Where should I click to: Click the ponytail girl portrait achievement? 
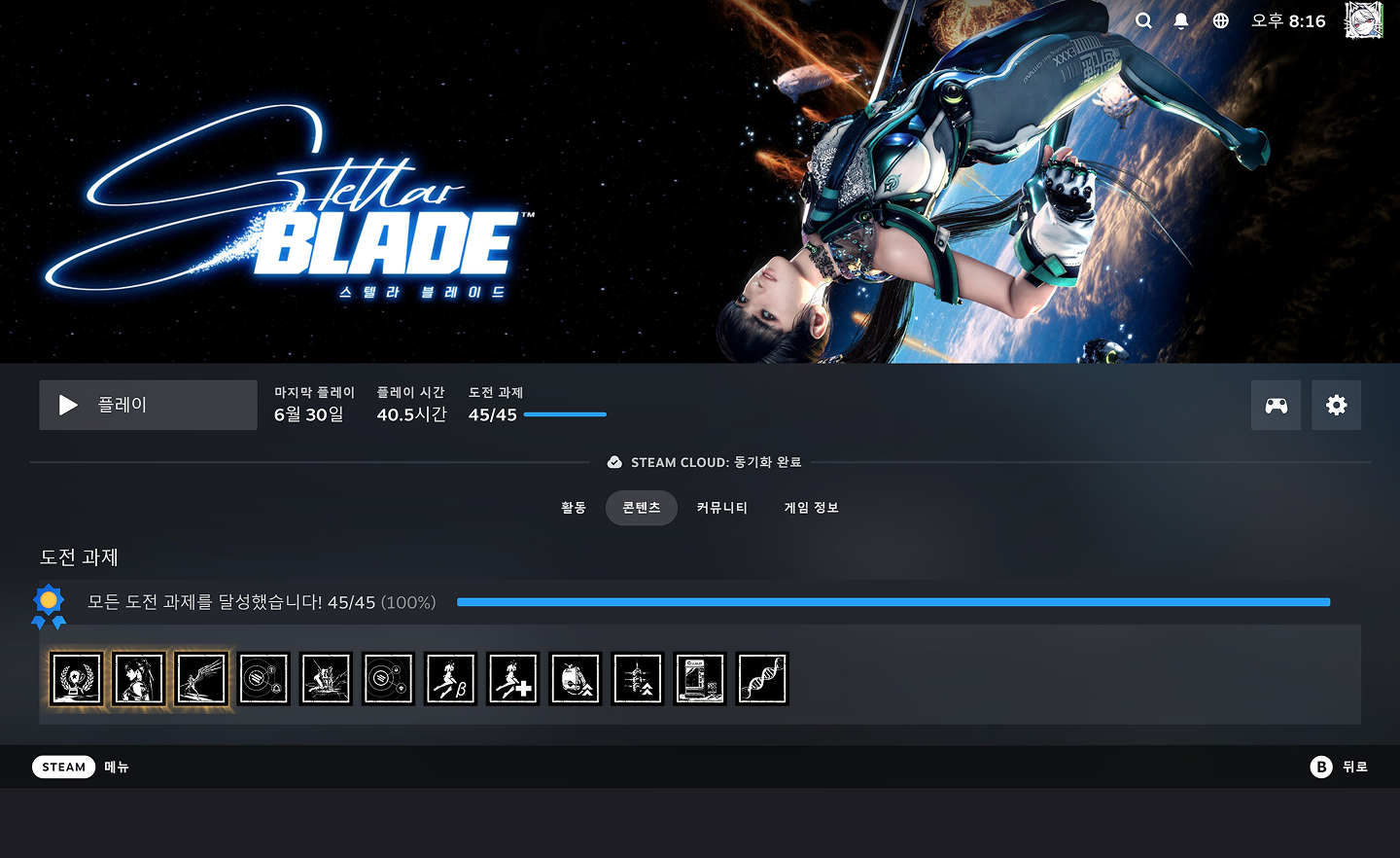click(x=139, y=678)
